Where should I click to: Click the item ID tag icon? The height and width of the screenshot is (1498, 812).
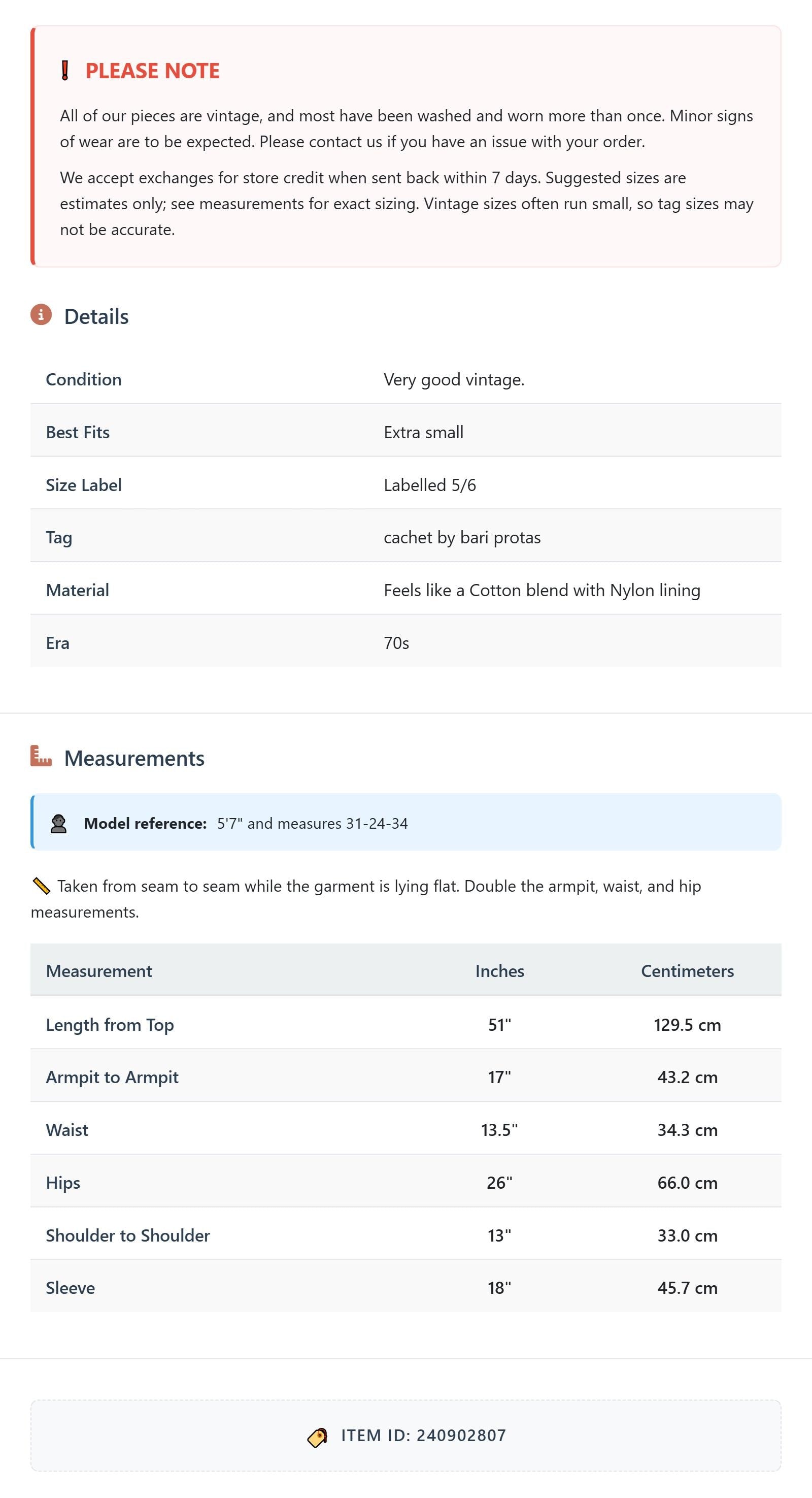[x=317, y=1438]
